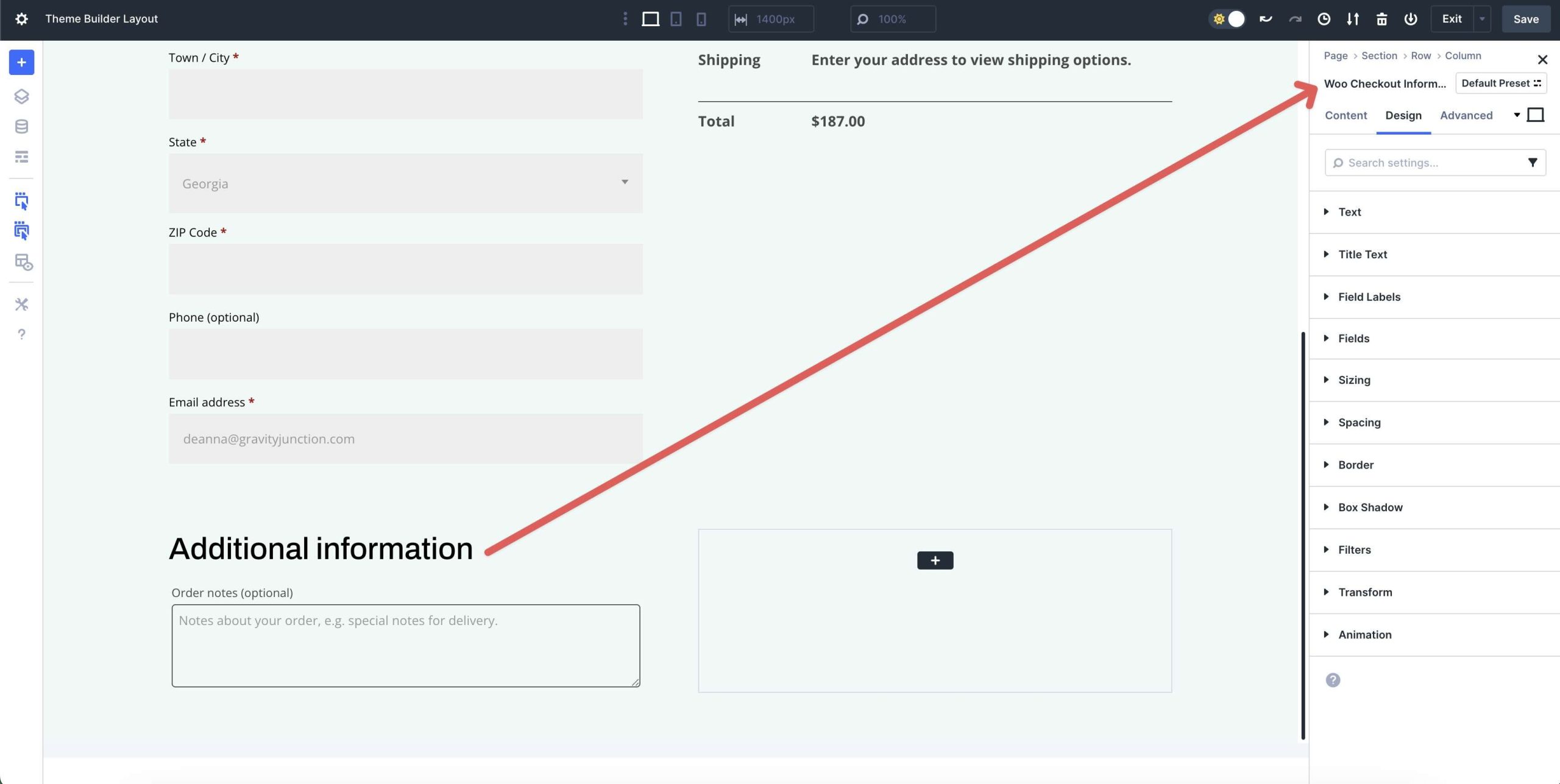1560x784 pixels.
Task: Switch to mobile preview mode
Action: pyautogui.click(x=701, y=19)
